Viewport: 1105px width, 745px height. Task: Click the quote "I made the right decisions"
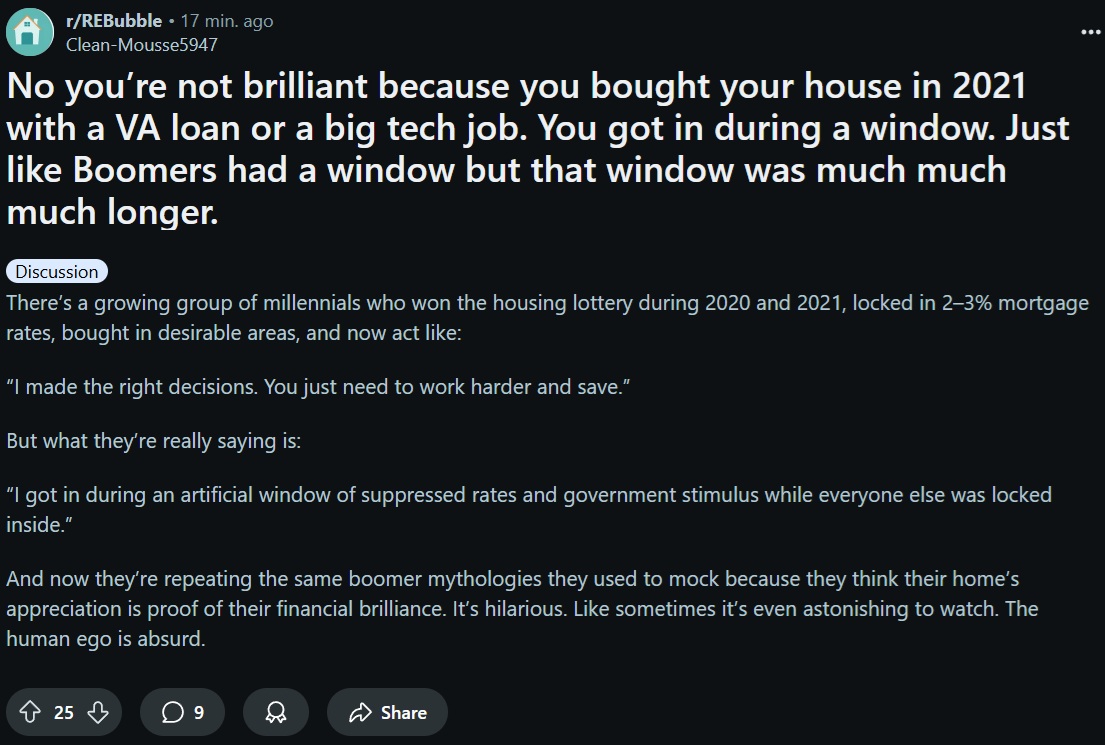point(318,387)
